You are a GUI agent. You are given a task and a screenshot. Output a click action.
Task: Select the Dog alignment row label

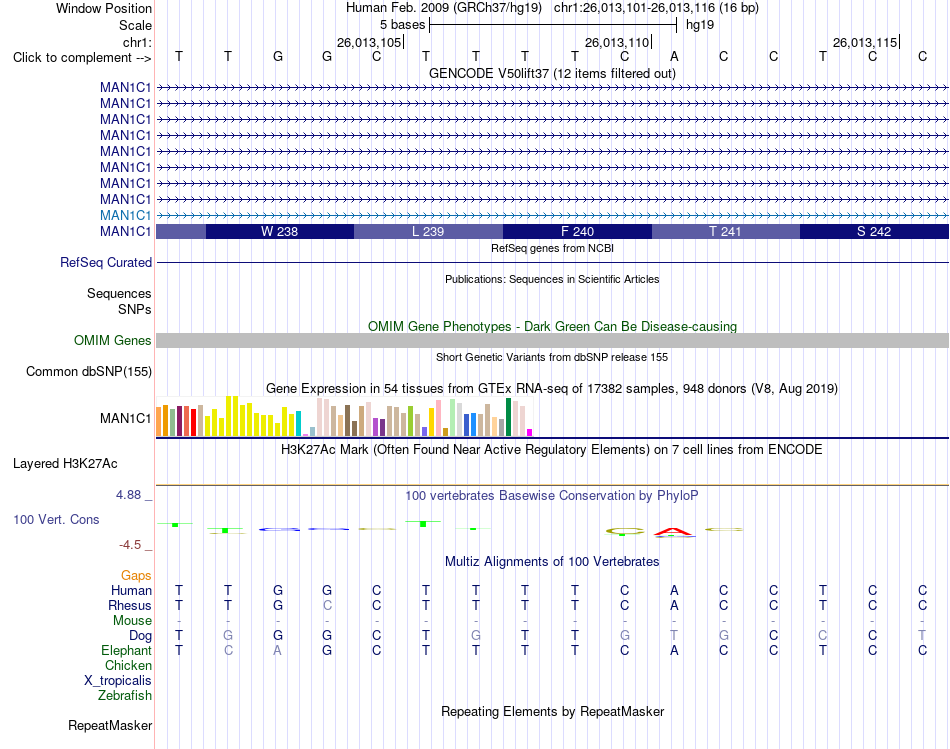[140, 636]
